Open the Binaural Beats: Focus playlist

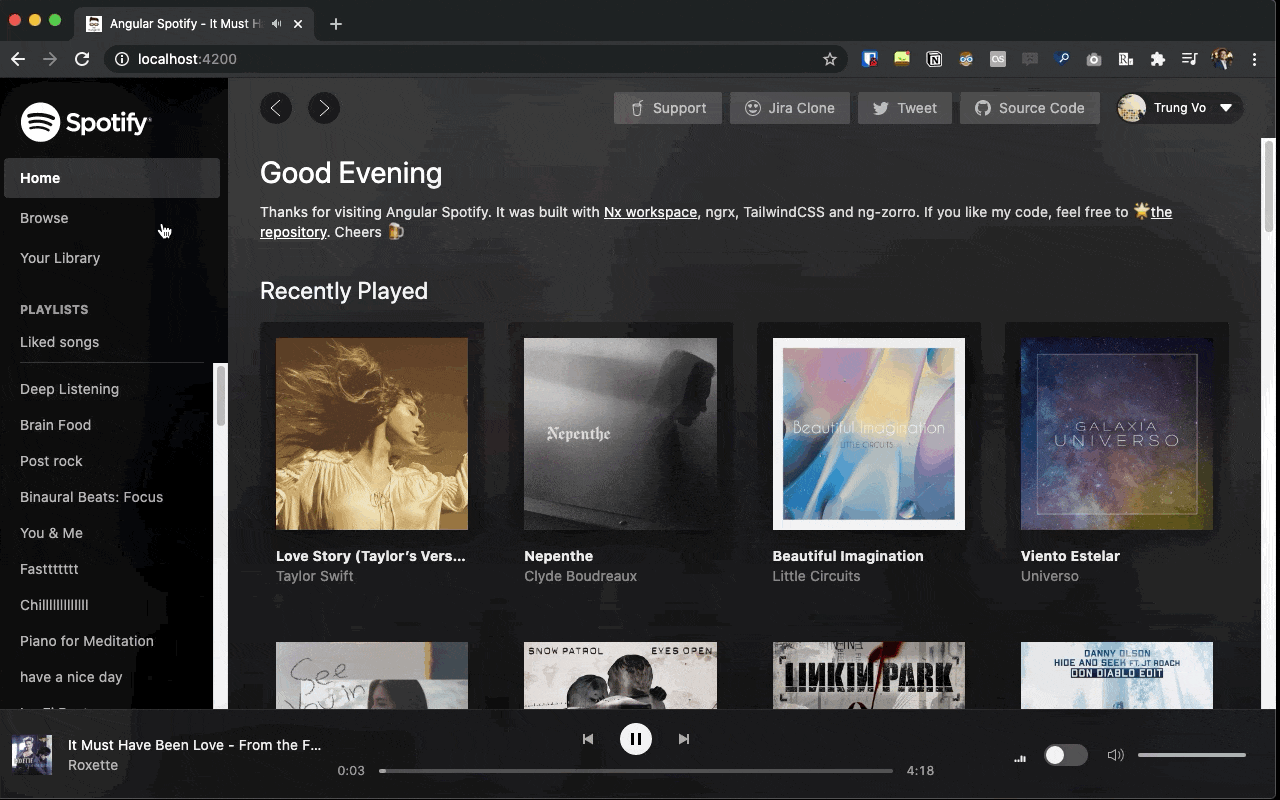(x=91, y=497)
